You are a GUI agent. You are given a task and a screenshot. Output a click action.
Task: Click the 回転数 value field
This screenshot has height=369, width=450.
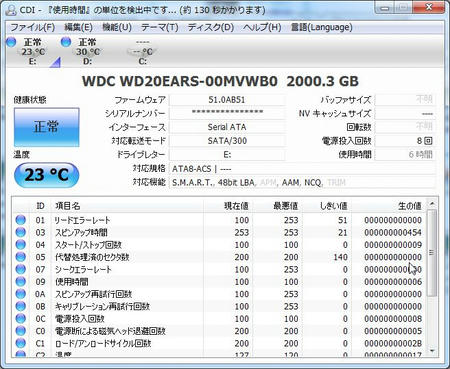[405, 127]
